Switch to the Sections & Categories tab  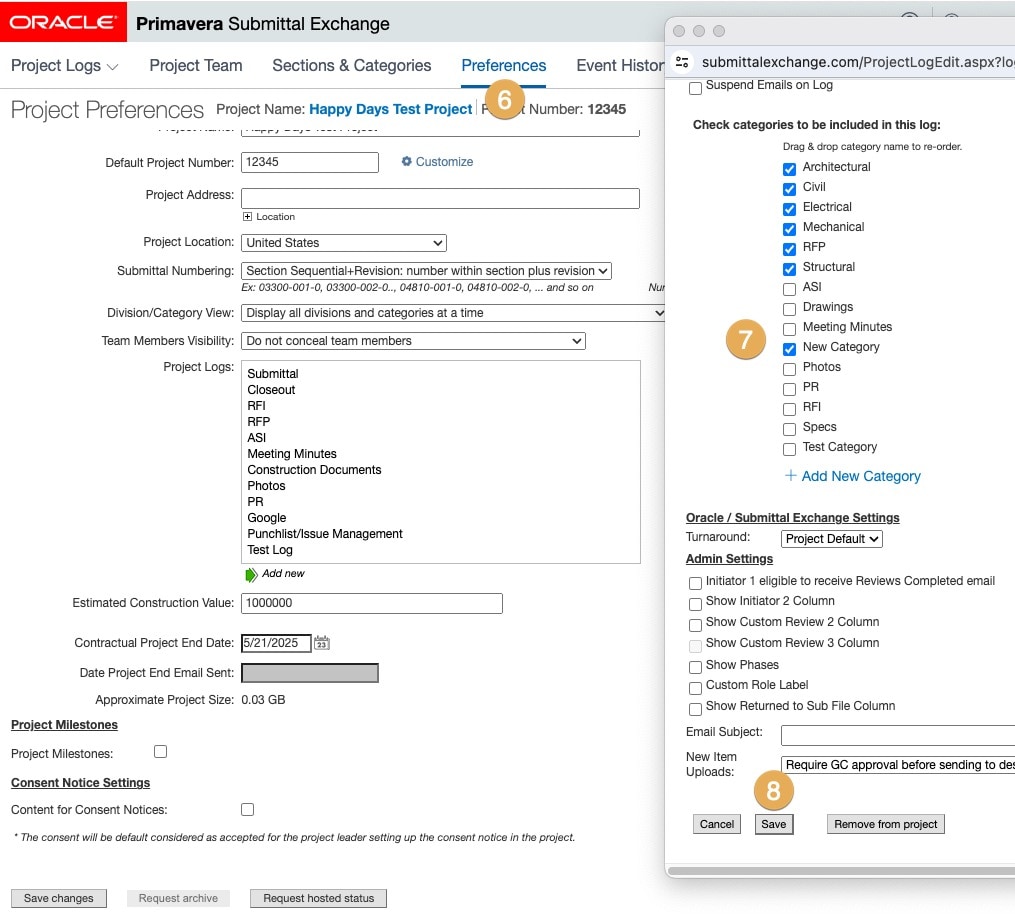click(351, 66)
